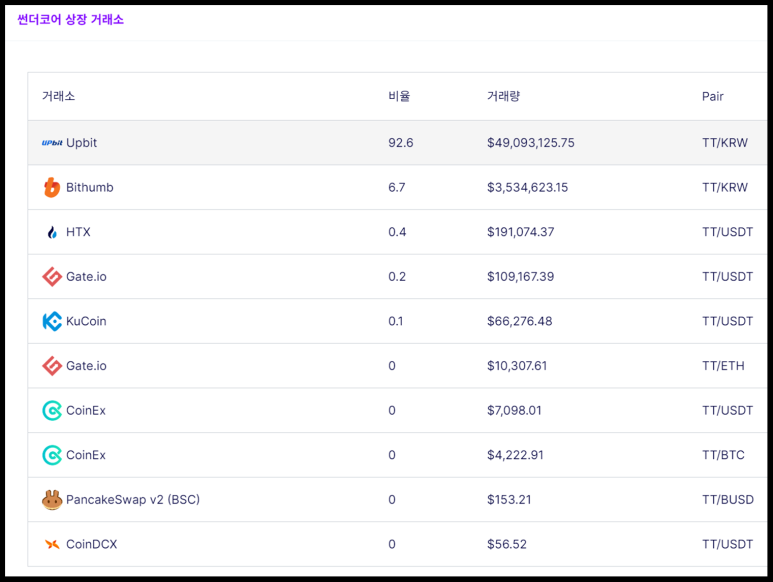Select the $153.21 volume cell
Screen dimensions: 773x582
[x=509, y=500]
